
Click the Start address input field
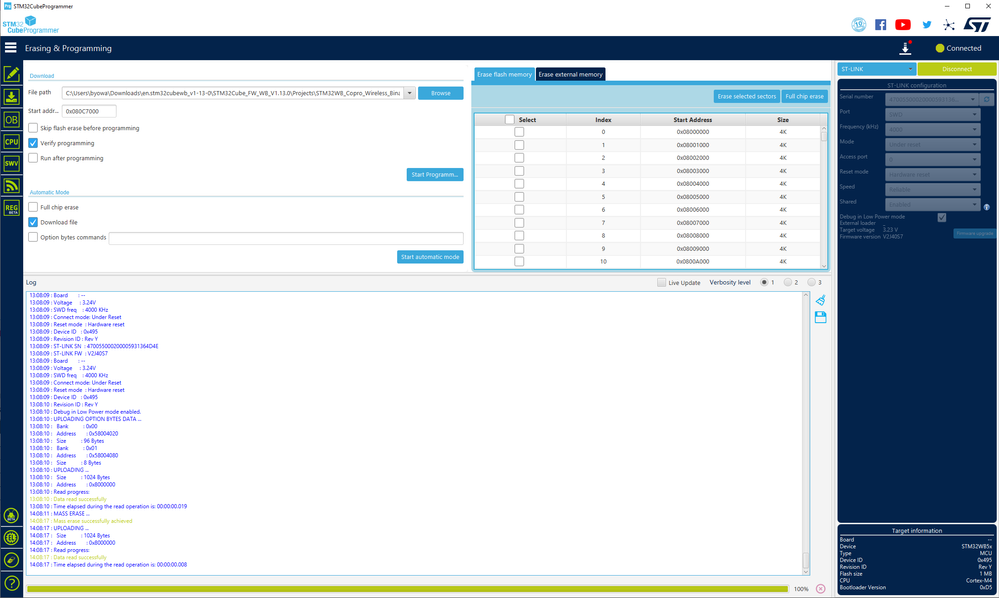coord(89,111)
